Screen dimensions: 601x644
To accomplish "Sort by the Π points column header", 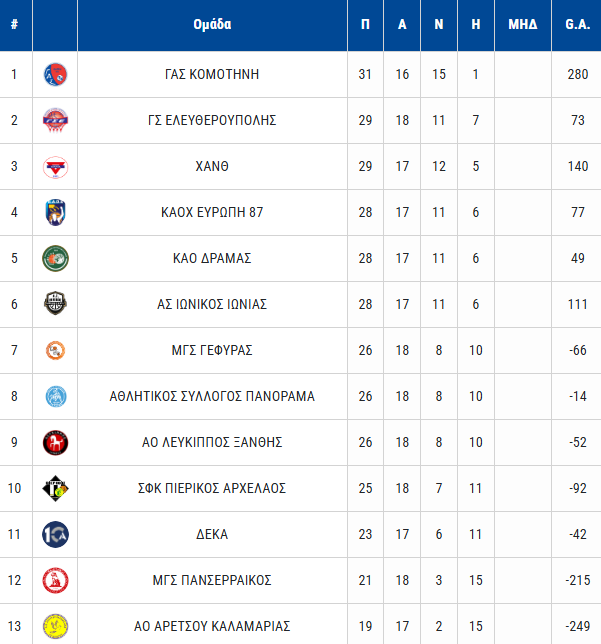I will tap(365, 25).
